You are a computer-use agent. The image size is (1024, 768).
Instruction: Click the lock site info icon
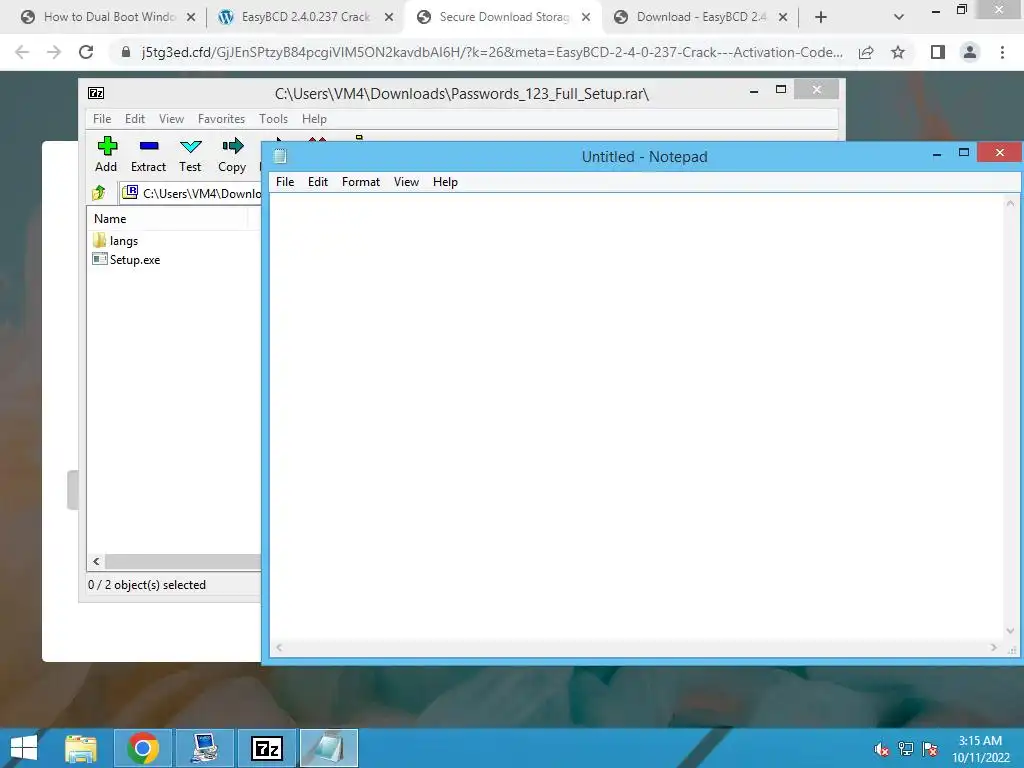[126, 52]
